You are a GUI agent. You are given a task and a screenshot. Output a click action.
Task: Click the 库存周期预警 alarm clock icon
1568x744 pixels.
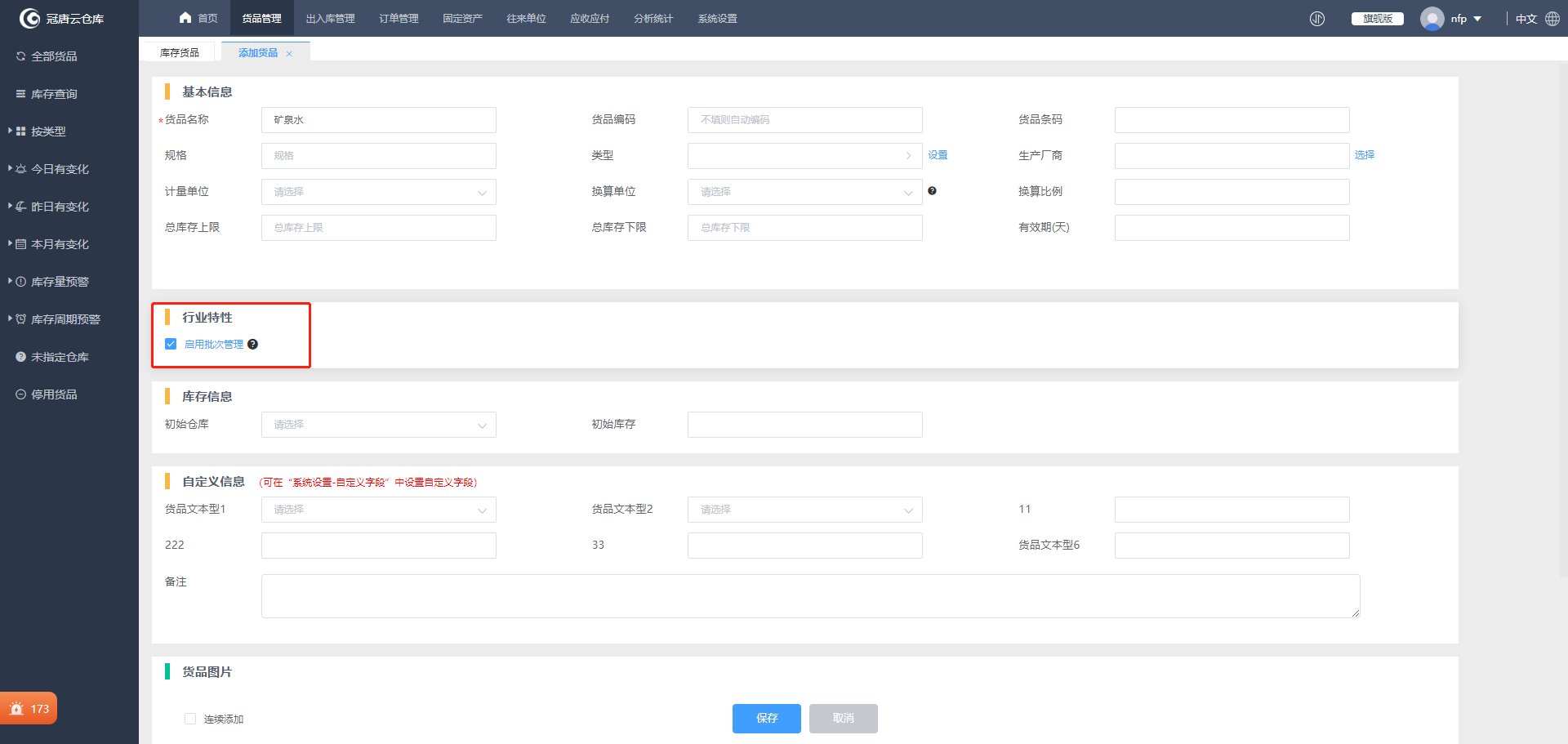(x=21, y=319)
